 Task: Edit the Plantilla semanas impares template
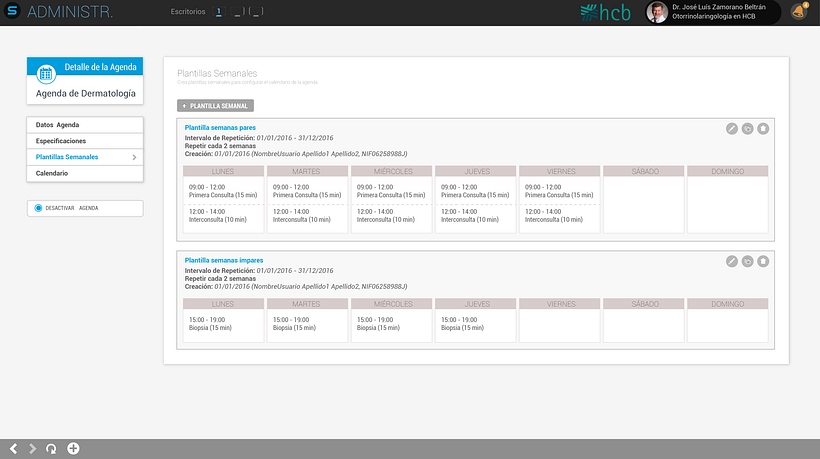click(732, 261)
